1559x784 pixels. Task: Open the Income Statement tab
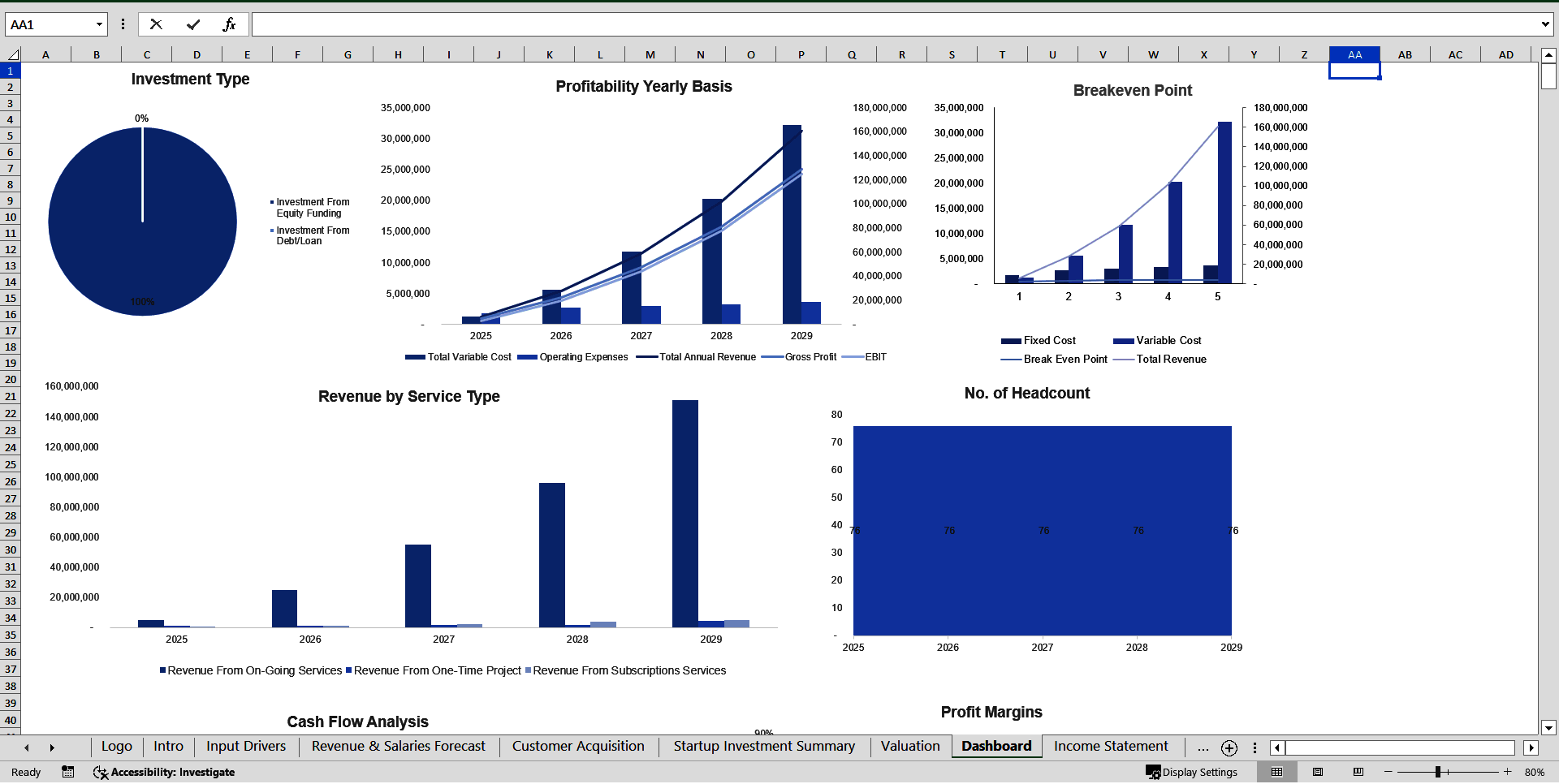coord(1111,747)
